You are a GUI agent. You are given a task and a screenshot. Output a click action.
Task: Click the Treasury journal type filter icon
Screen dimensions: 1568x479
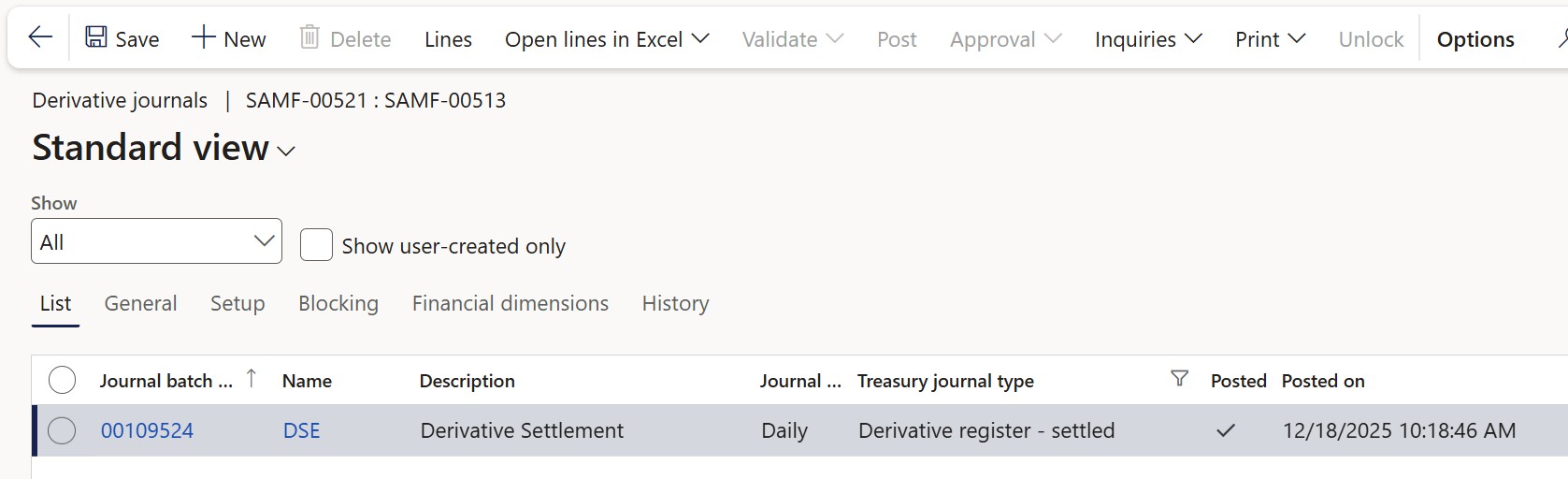1180,379
